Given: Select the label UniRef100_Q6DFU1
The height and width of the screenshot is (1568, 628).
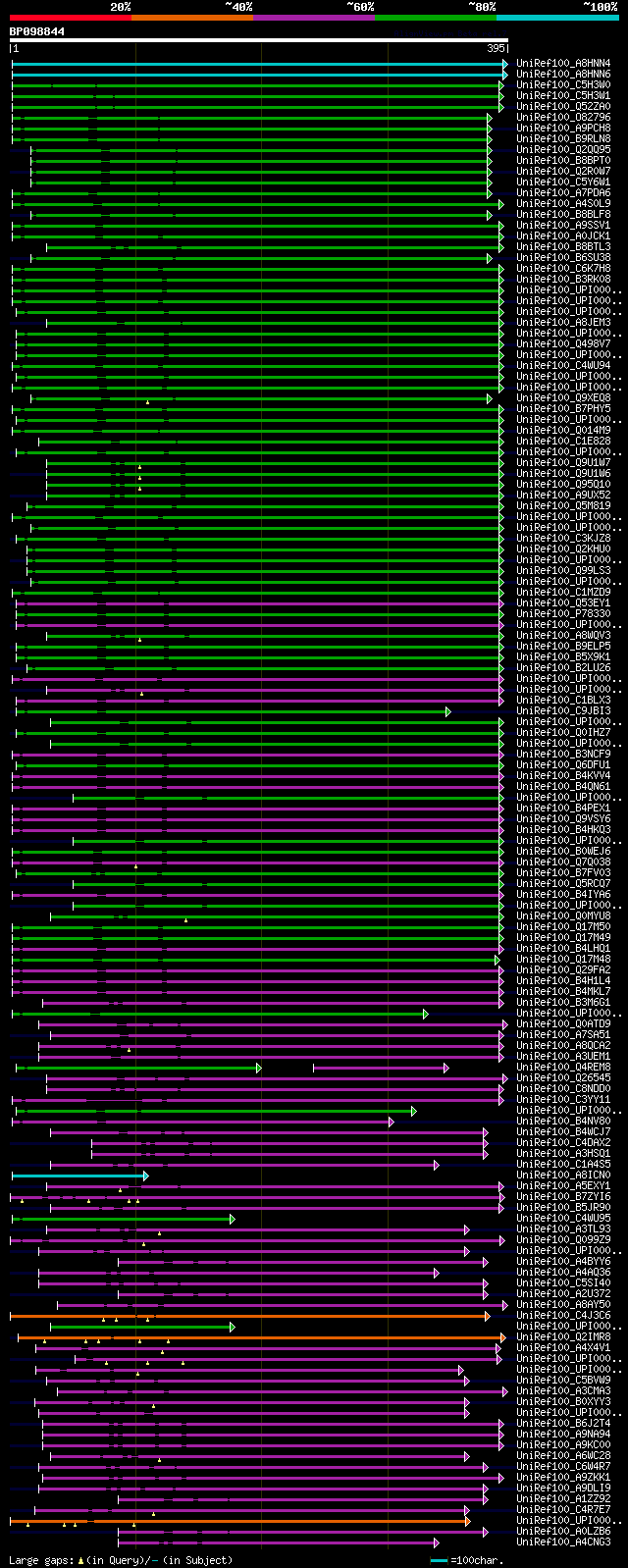Looking at the screenshot, I should coord(563,764).
